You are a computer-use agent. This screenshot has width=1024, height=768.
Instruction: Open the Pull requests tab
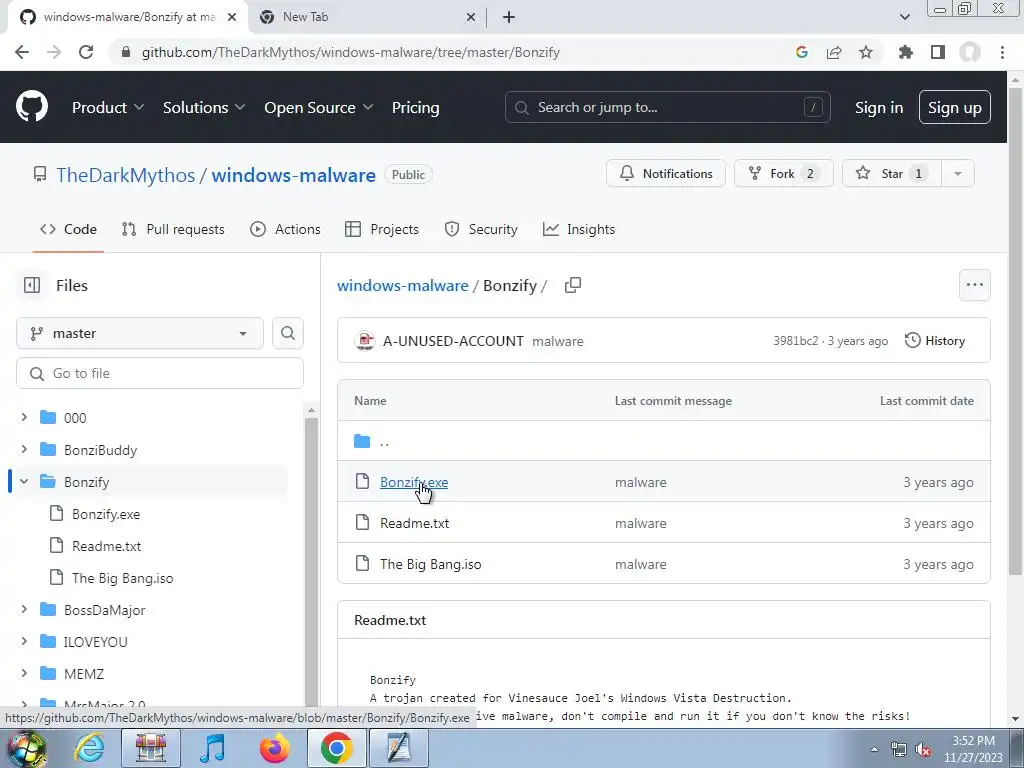pyautogui.click(x=173, y=229)
